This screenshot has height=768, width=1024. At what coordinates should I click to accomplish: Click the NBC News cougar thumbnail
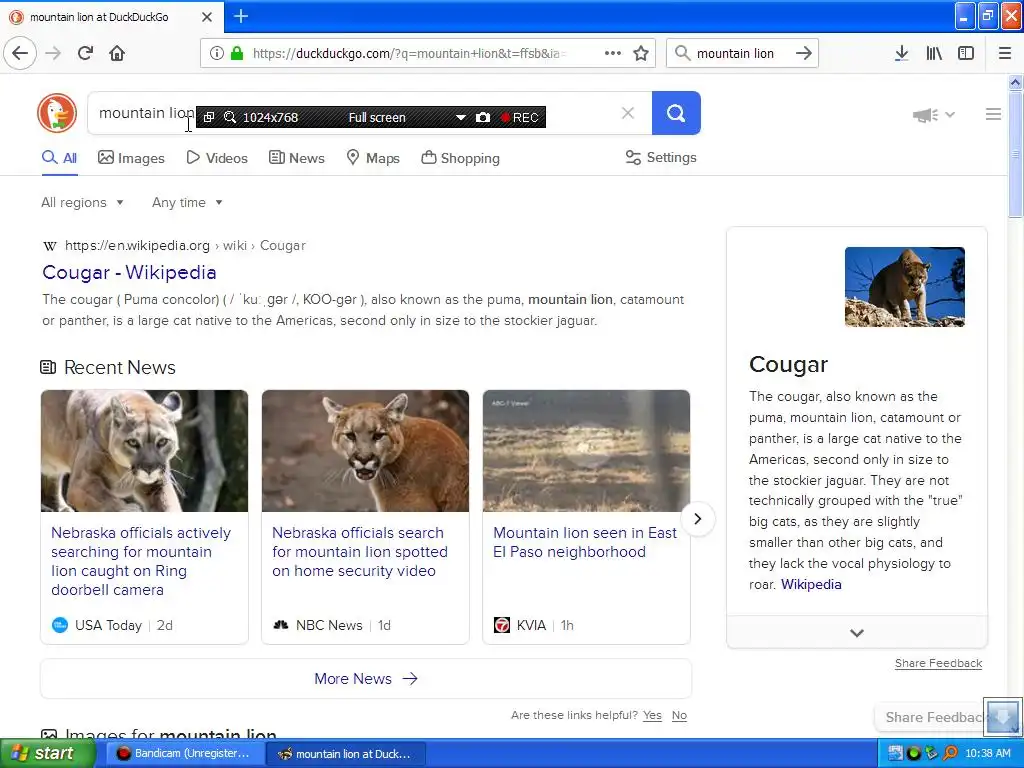(365, 451)
